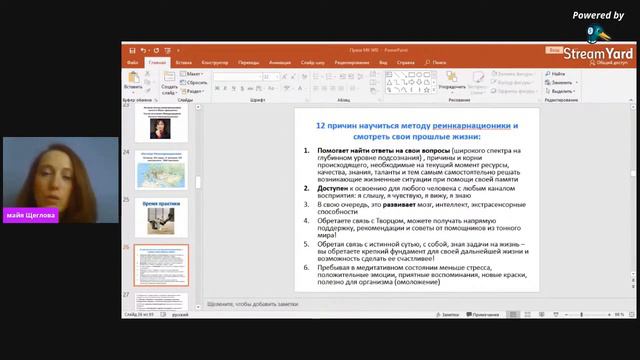640x360 pixels.
Task: Click Найти find button
Action: (555, 74)
